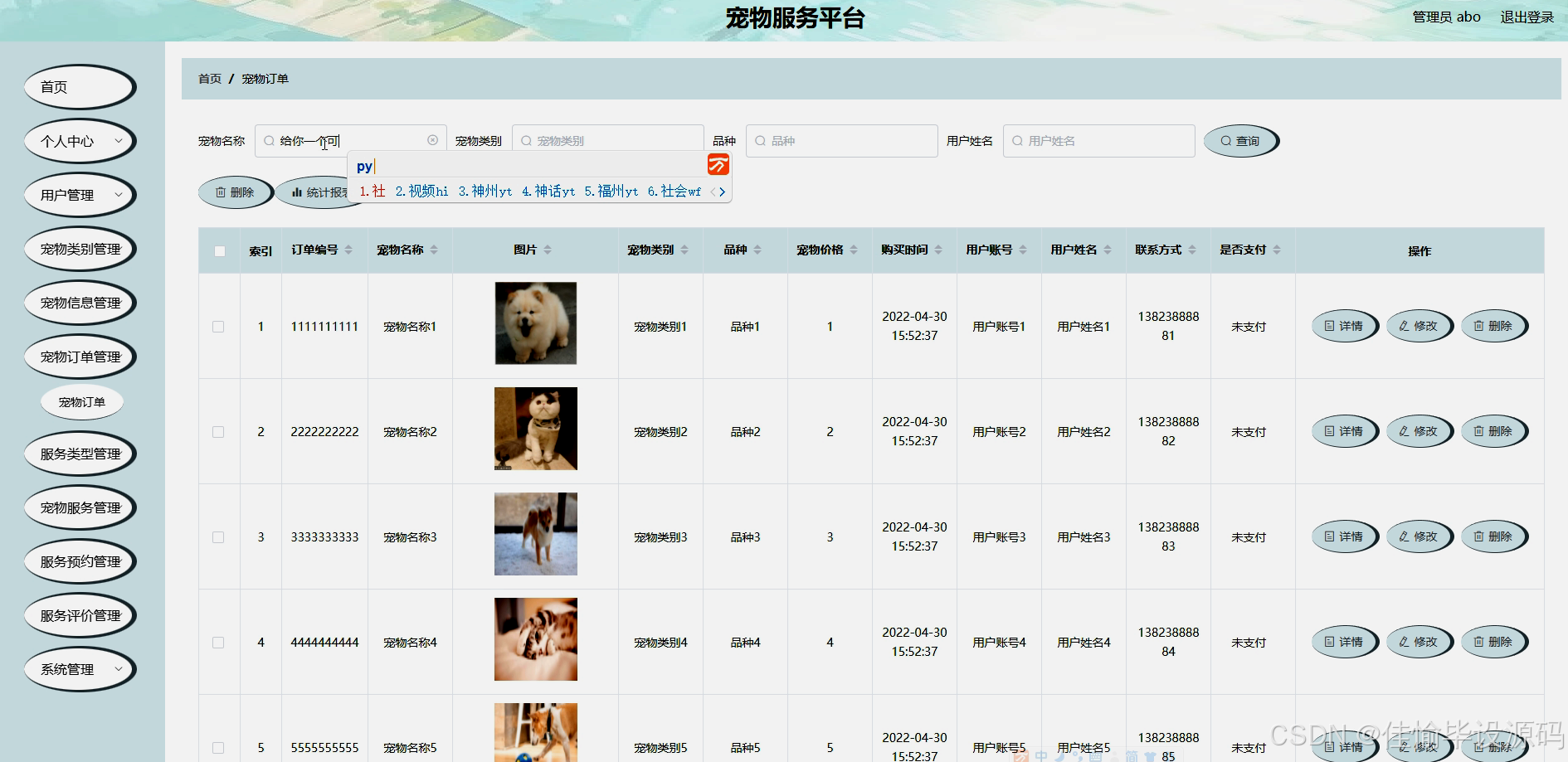Check the row for order 5555555555
1568x762 pixels.
[x=218, y=748]
